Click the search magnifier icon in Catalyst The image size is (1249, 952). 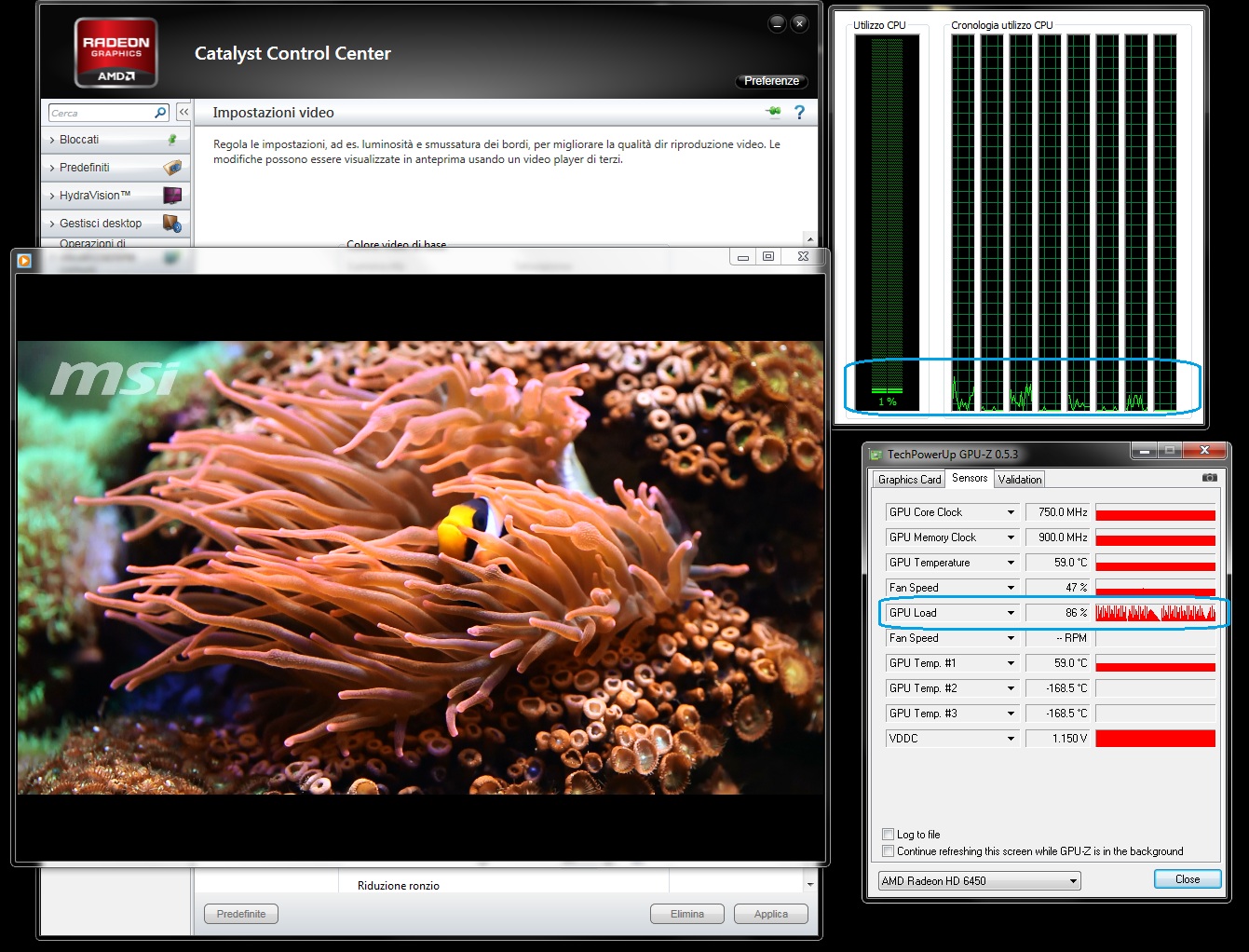(160, 113)
